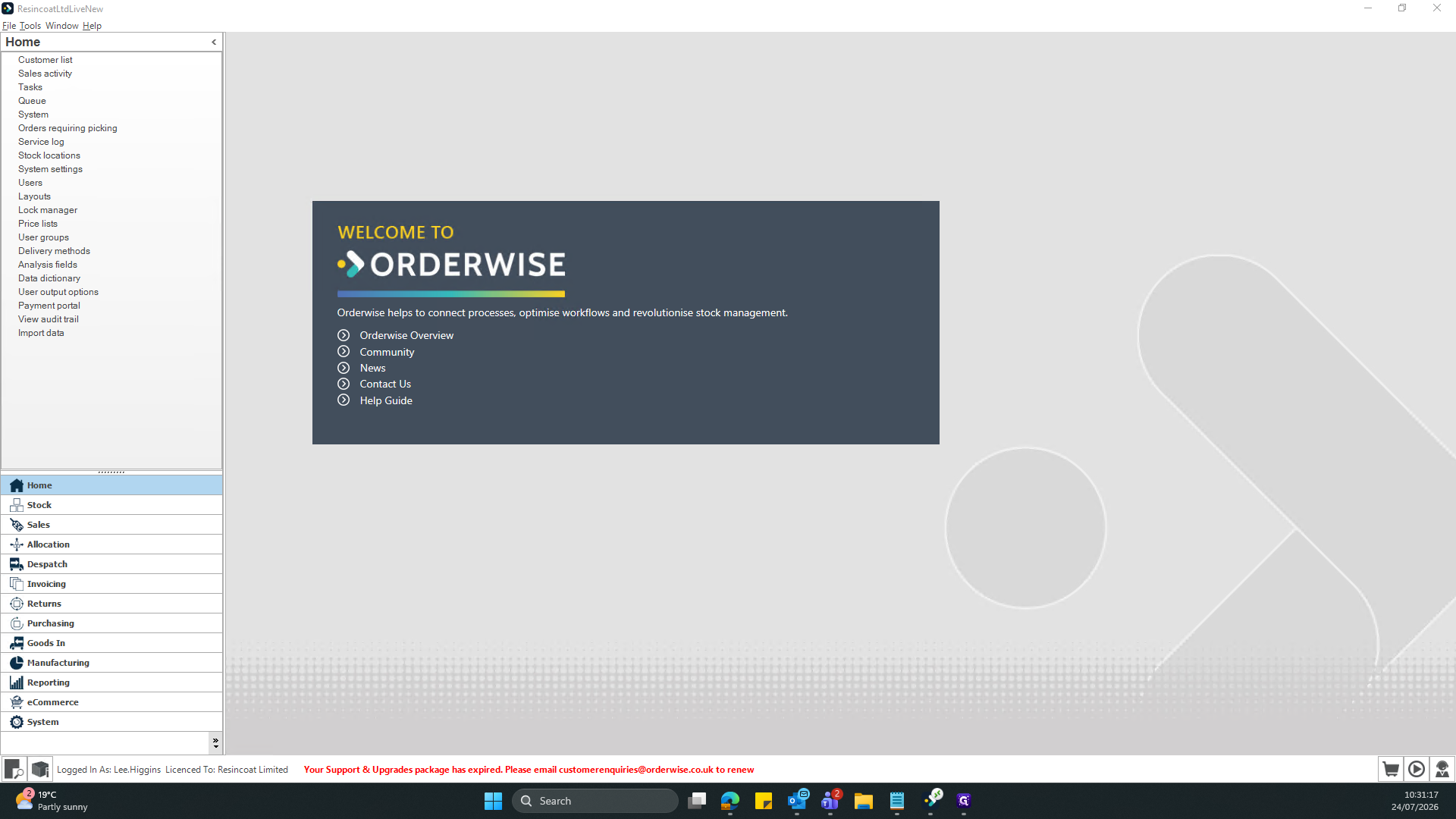Open Layouts

tap(34, 196)
